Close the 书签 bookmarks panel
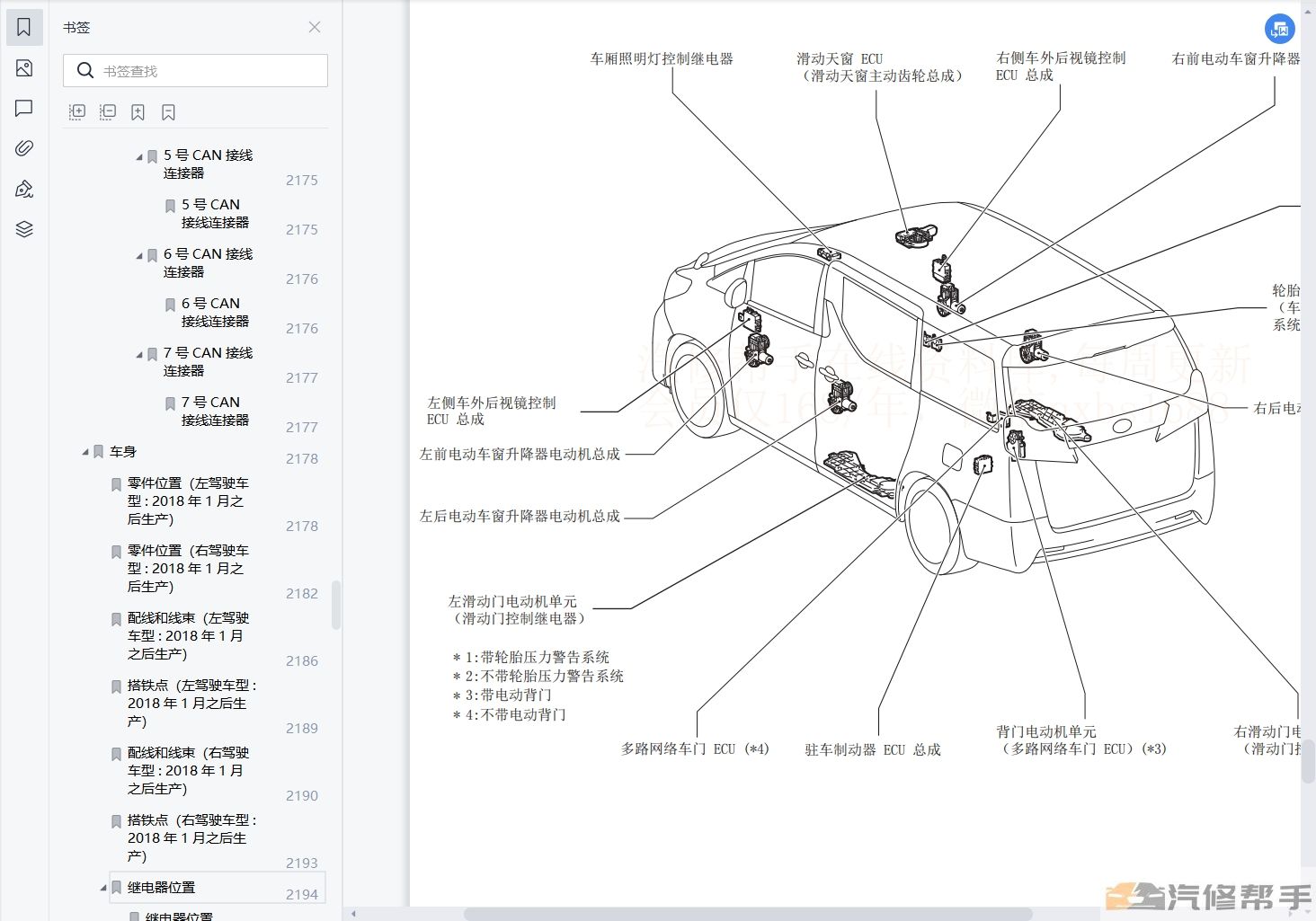The width and height of the screenshot is (1316, 921). tap(315, 27)
